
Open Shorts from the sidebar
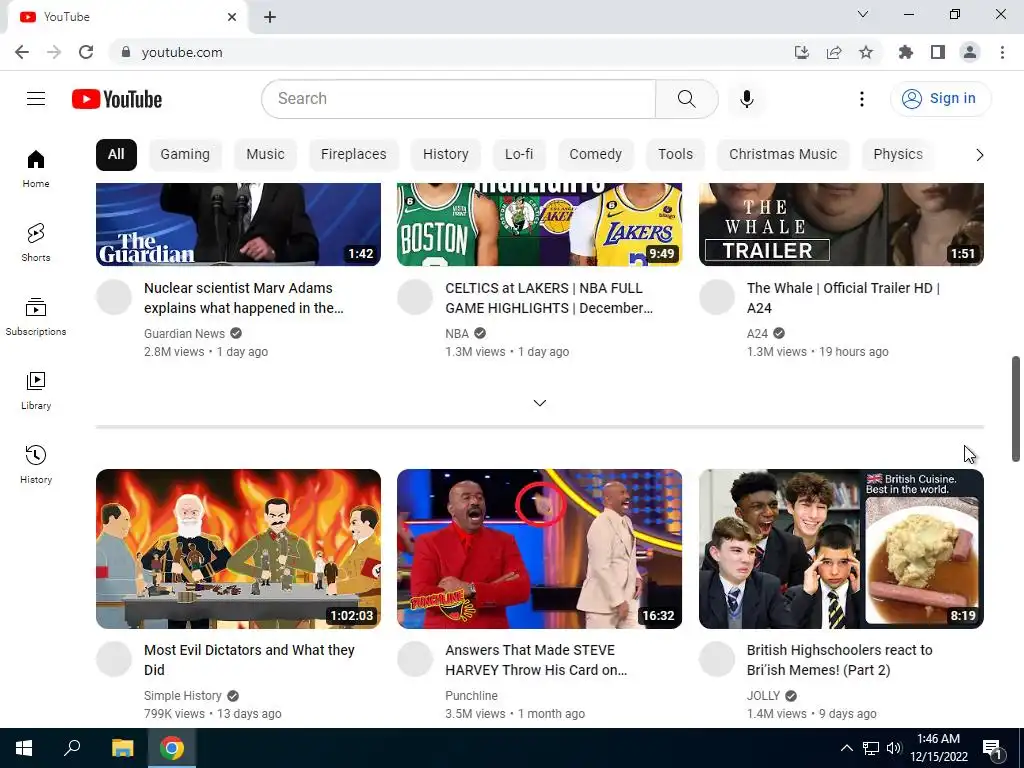tap(36, 242)
